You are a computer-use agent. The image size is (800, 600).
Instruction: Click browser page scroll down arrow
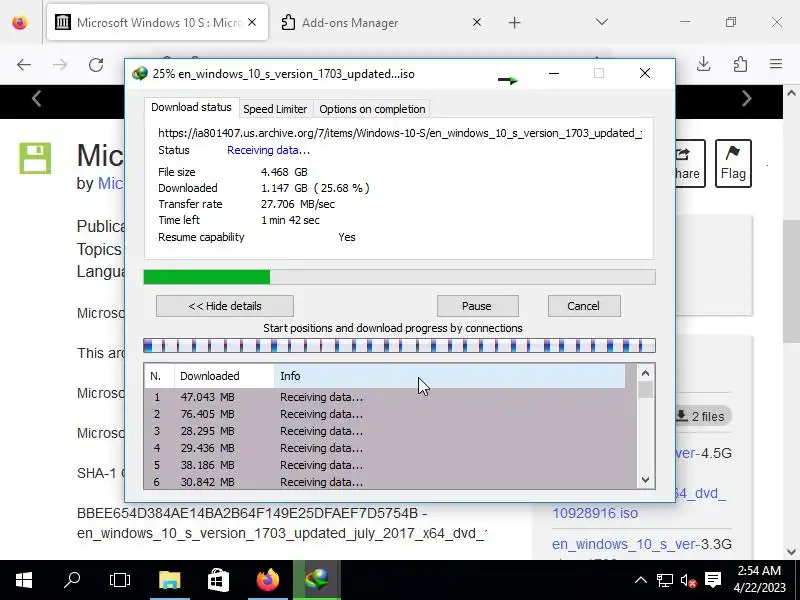(791, 552)
